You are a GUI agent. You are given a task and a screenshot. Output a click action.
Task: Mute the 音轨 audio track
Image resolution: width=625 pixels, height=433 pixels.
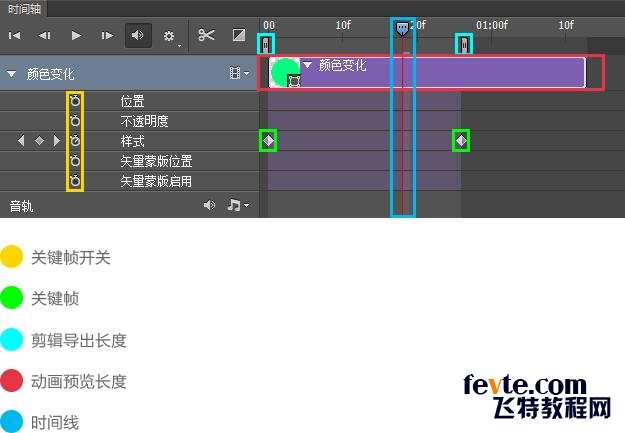pyautogui.click(x=209, y=205)
